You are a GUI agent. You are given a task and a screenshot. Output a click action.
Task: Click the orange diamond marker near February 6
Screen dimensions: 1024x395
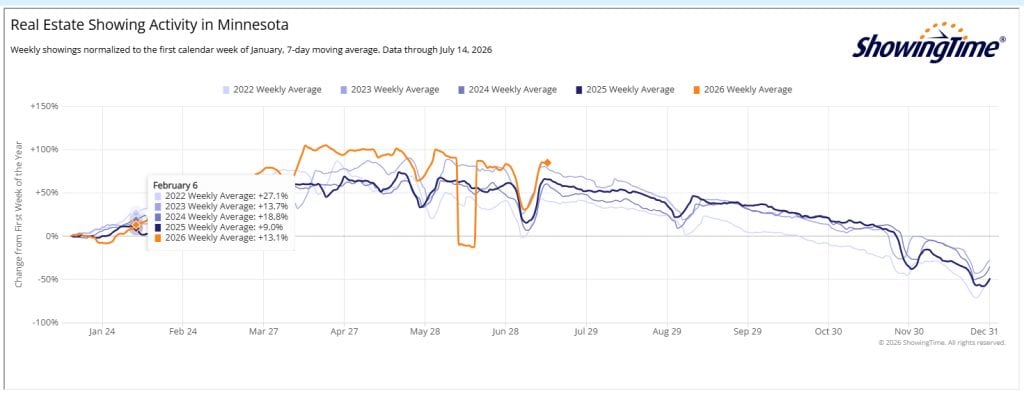[x=136, y=225]
